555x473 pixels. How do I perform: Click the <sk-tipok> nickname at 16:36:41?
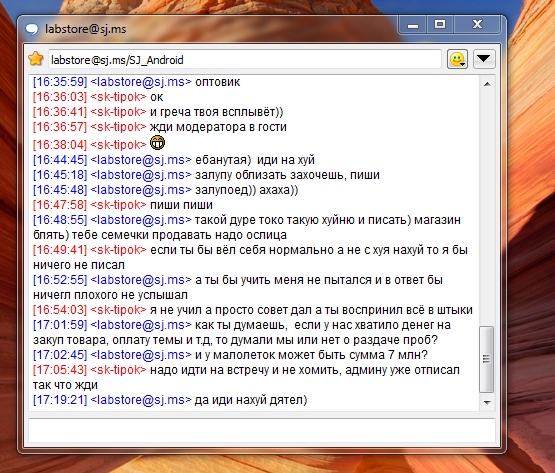click(118, 112)
